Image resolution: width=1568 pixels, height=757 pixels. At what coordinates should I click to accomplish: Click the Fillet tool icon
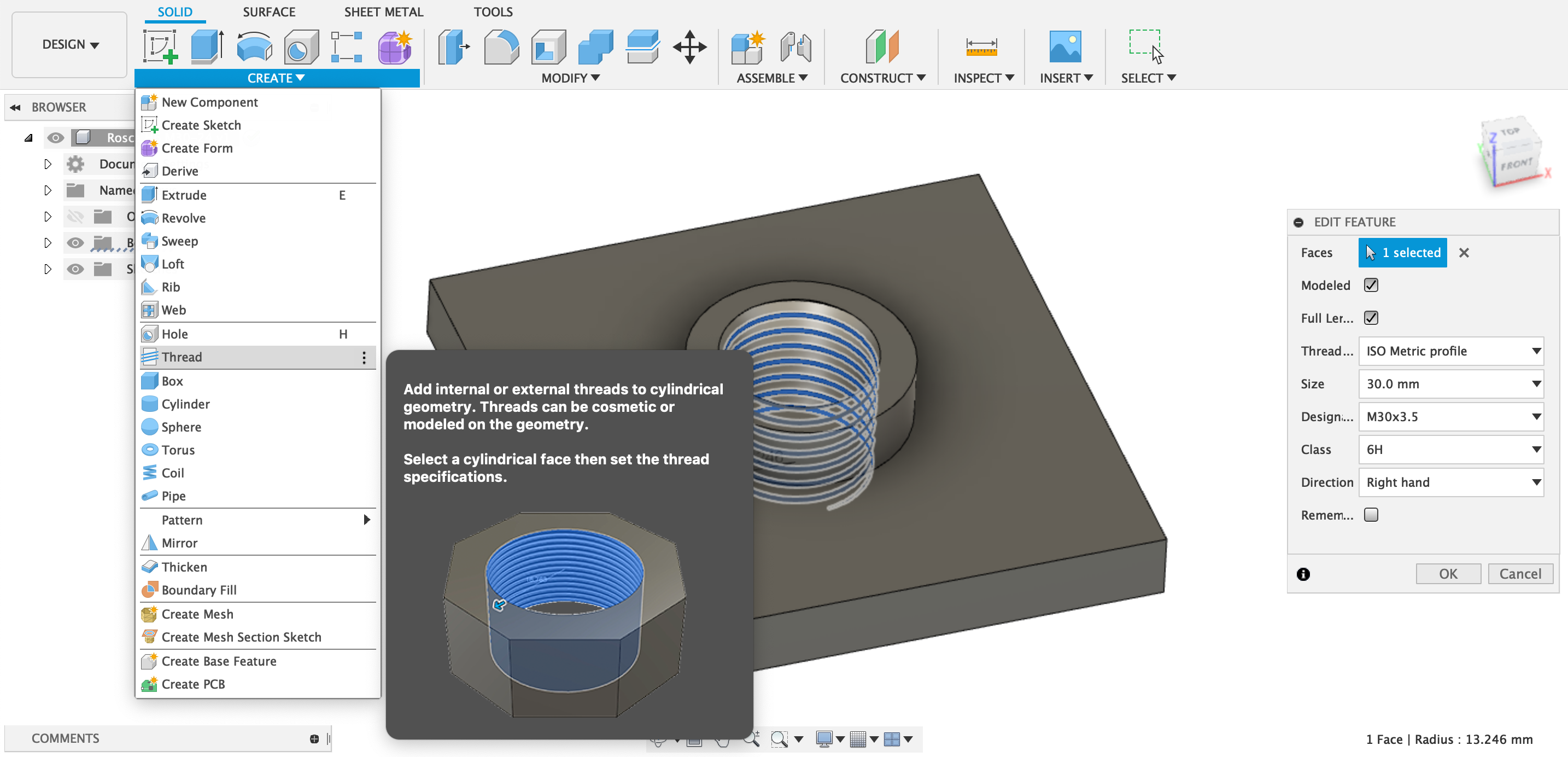(x=501, y=46)
